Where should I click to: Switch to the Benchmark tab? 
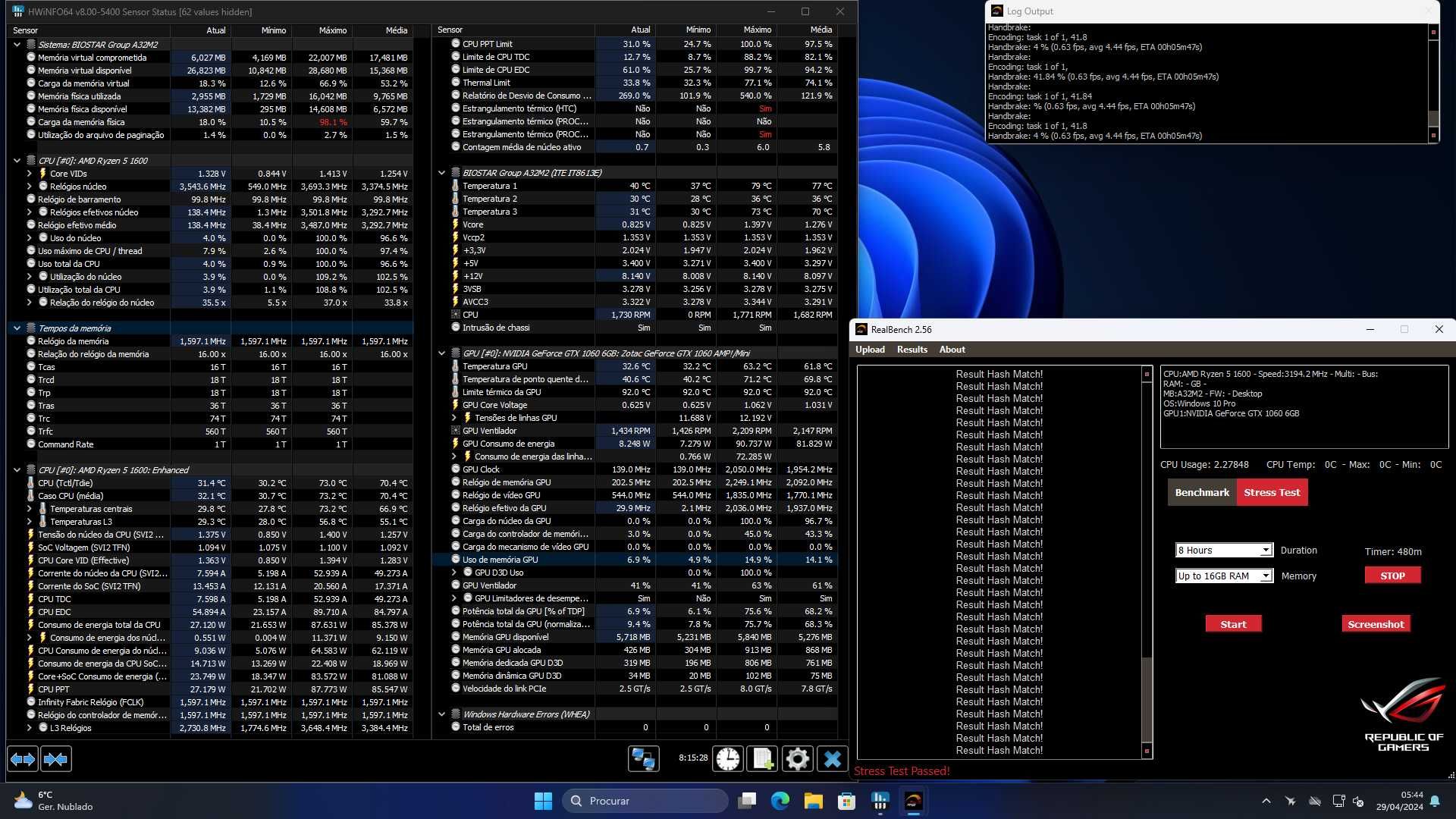pos(1202,492)
